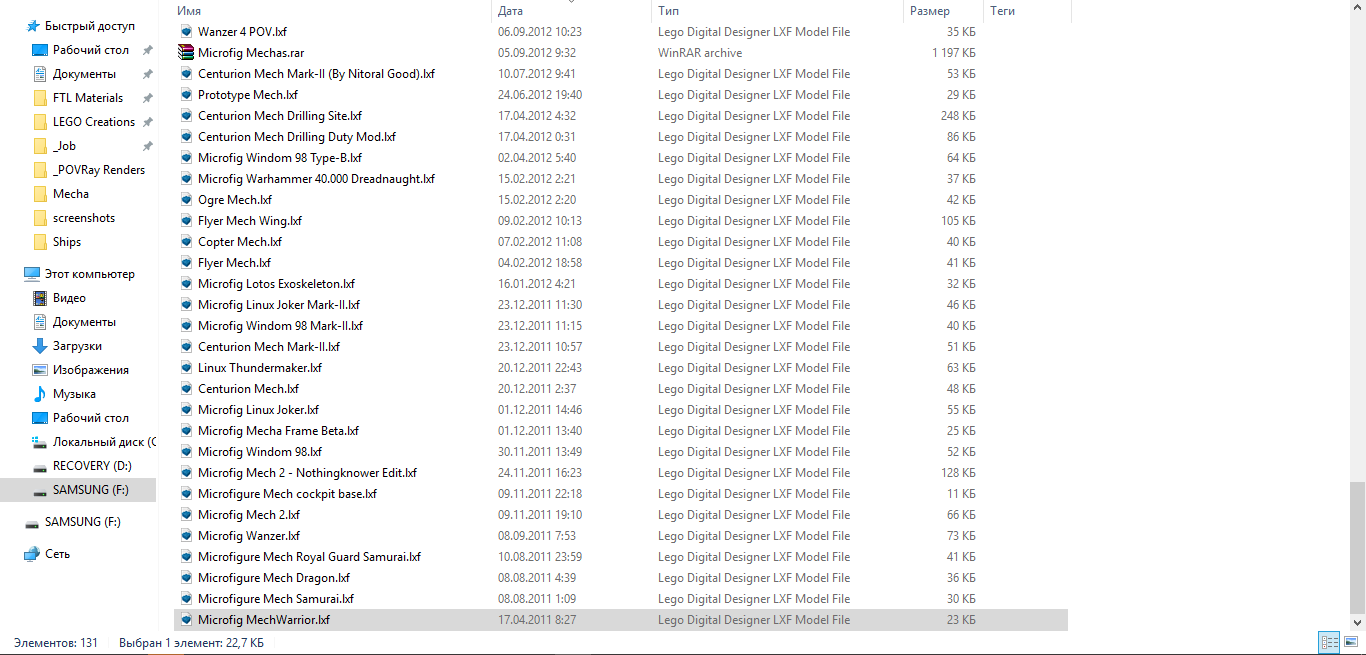Click status bar text Элементов: 131

[56, 643]
